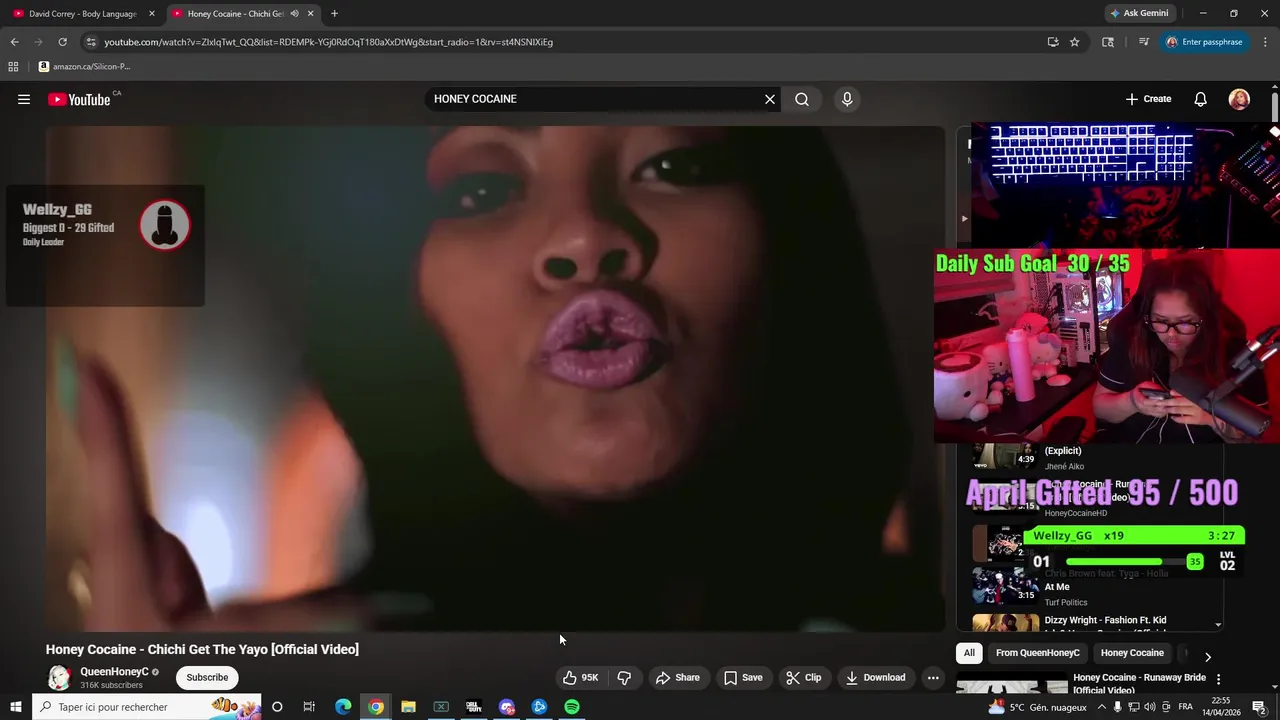Select the All filter chip

click(x=969, y=653)
